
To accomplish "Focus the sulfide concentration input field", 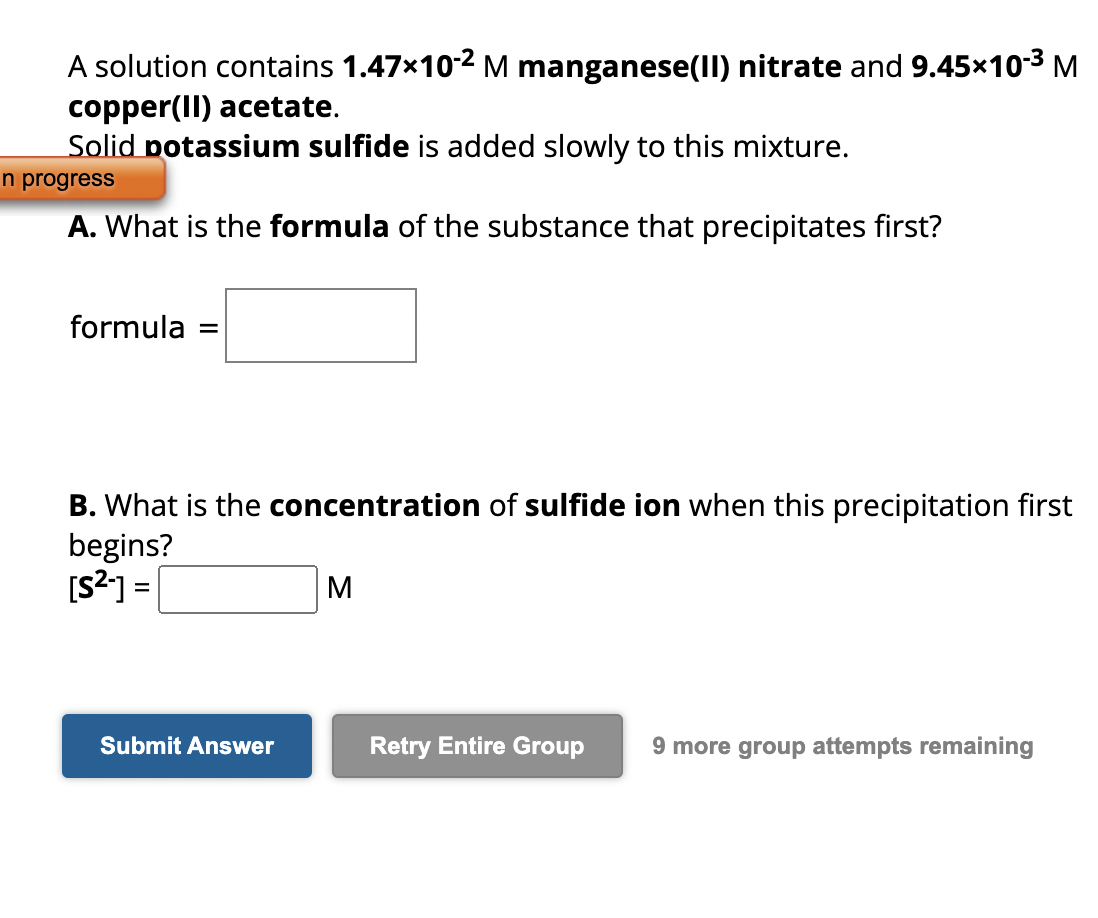I will click(238, 589).
